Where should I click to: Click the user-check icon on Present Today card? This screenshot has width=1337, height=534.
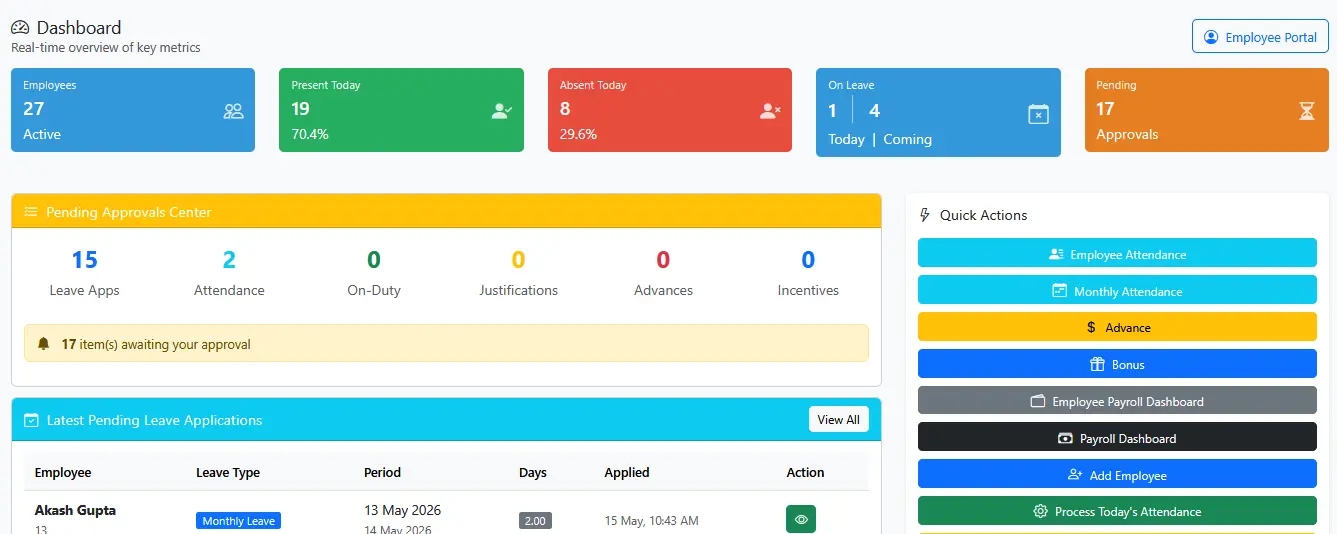tap(502, 111)
